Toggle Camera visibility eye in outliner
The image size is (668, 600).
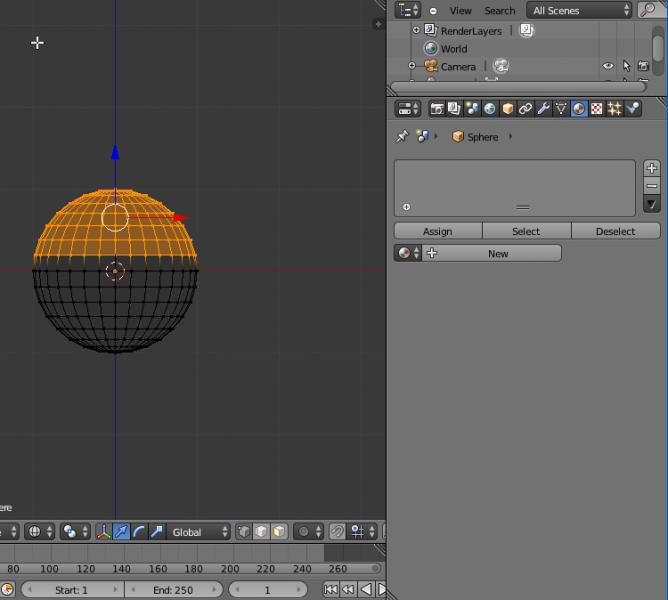click(607, 67)
